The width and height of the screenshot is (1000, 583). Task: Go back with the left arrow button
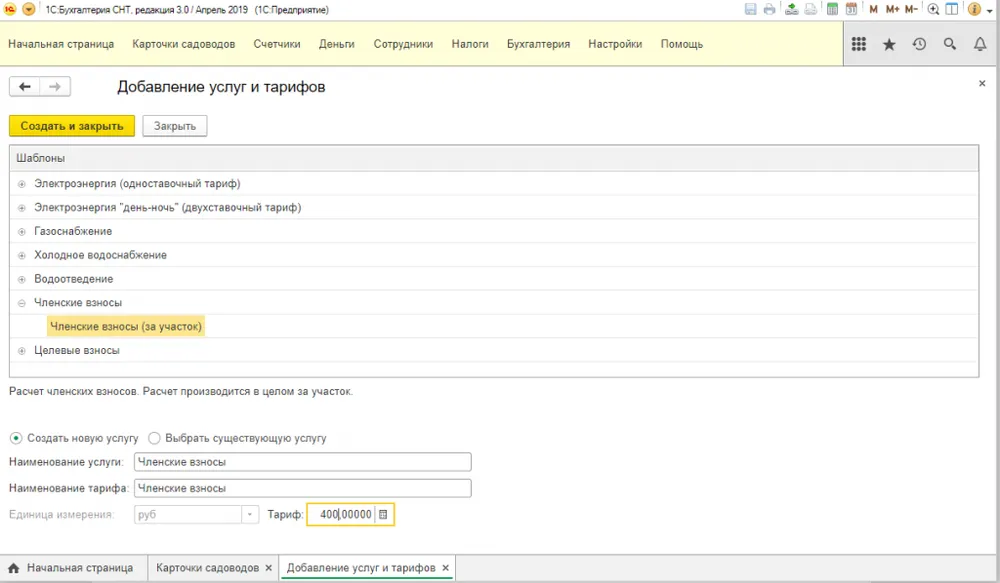(x=24, y=87)
